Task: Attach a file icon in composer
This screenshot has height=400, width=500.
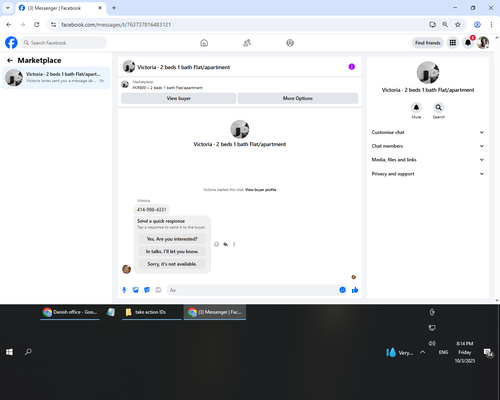Action: click(x=136, y=290)
